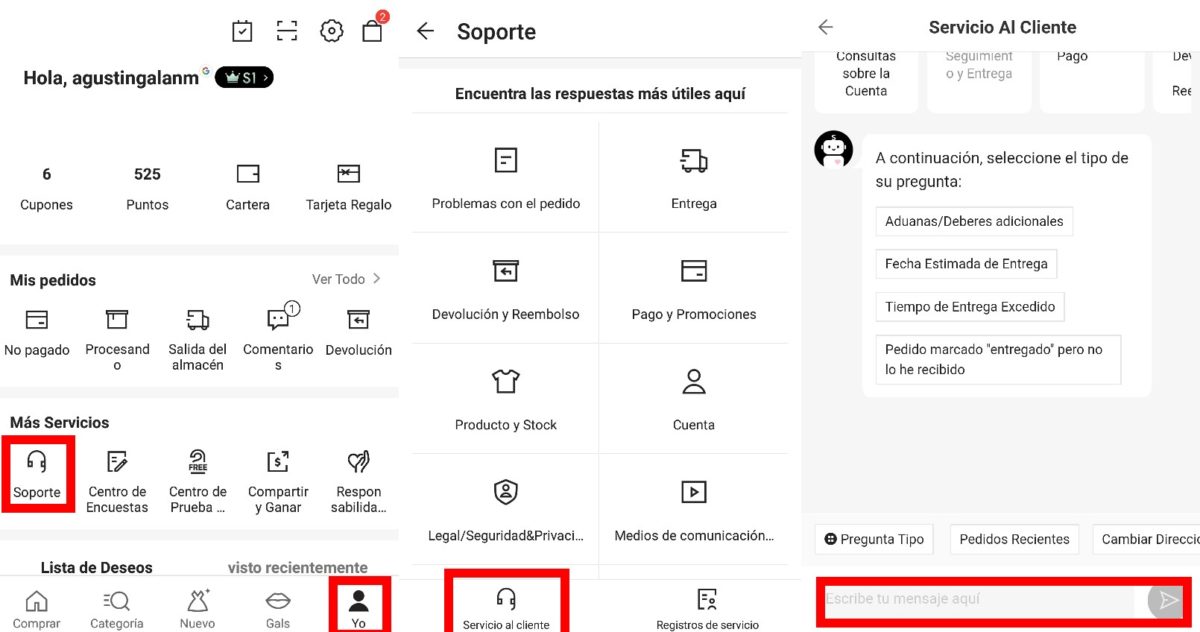The height and width of the screenshot is (632, 1200).
Task: Tap the send message arrow
Action: coord(1163,599)
